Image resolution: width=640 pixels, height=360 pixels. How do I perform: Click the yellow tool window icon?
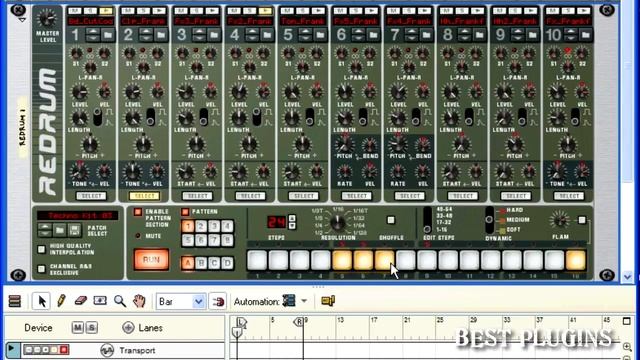(328, 301)
